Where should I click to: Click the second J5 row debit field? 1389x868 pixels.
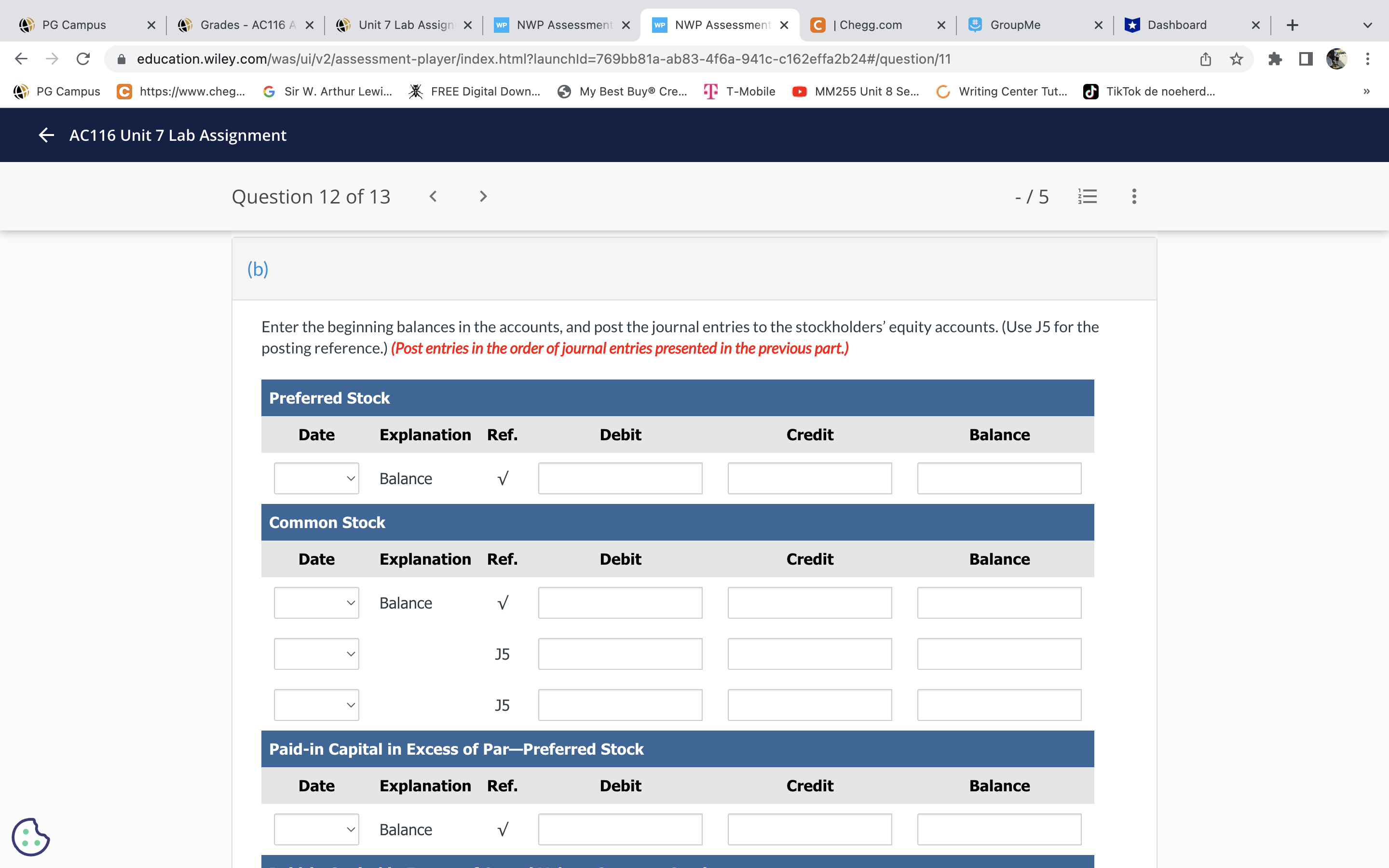[x=620, y=705]
